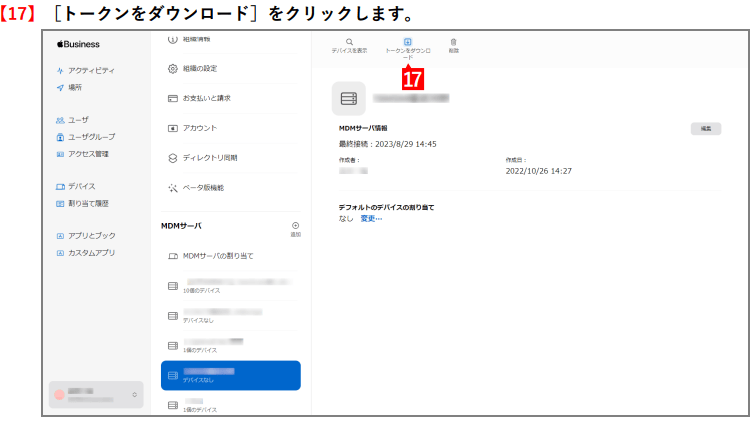Open アプリとブック in the sidebar
This screenshot has height=423, width=755.
coord(86,236)
